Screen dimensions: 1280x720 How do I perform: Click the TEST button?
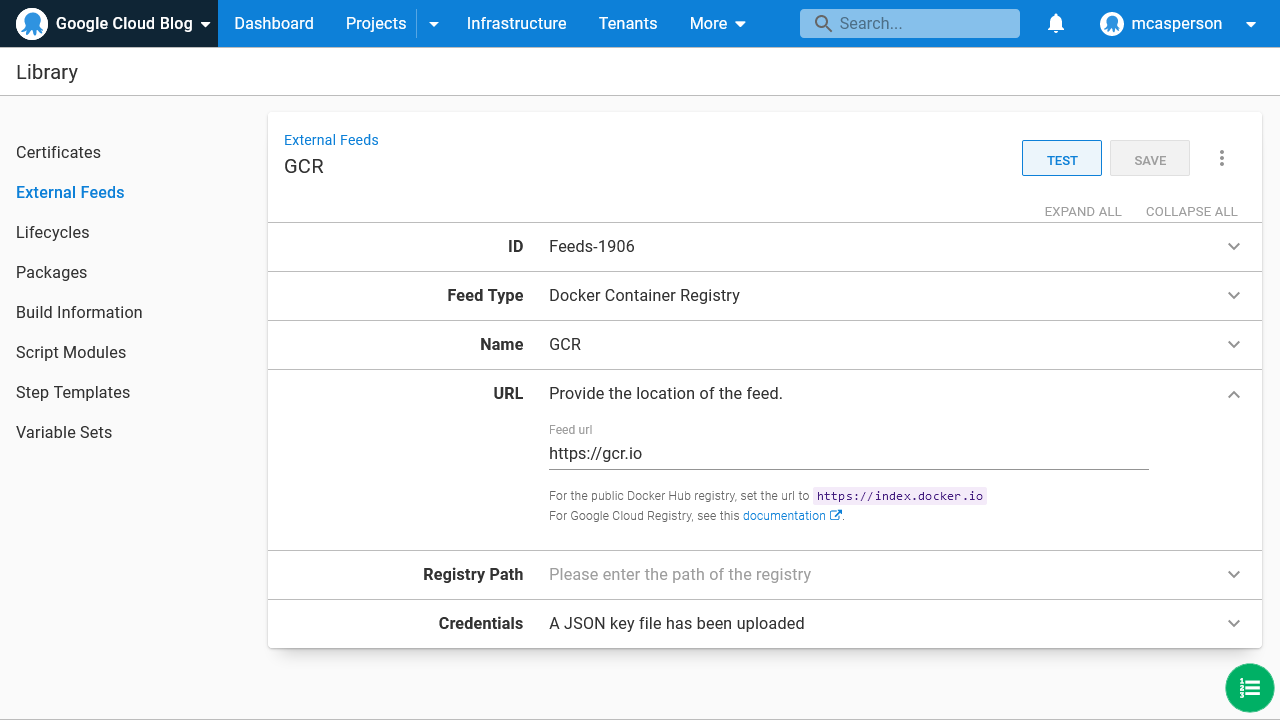[x=1061, y=158]
